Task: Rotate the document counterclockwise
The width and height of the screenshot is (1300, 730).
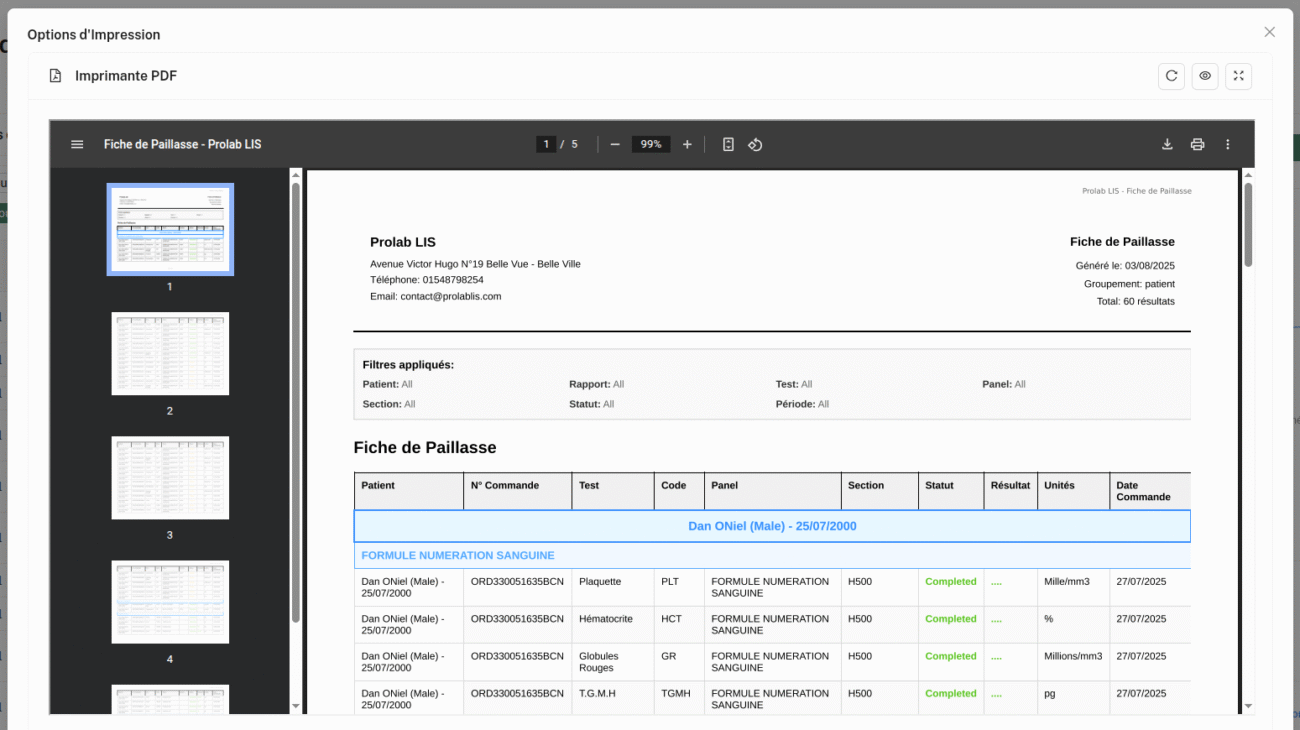Action: click(x=755, y=144)
